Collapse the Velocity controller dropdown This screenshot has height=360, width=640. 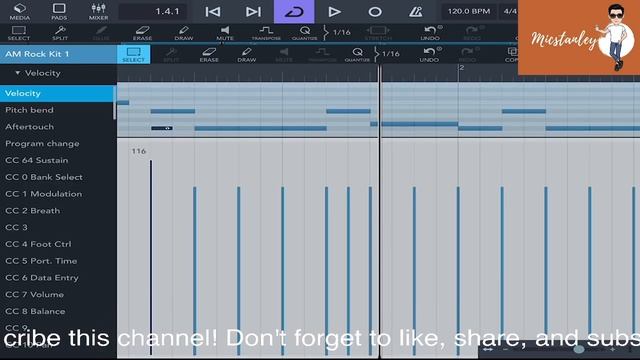click(x=38, y=73)
